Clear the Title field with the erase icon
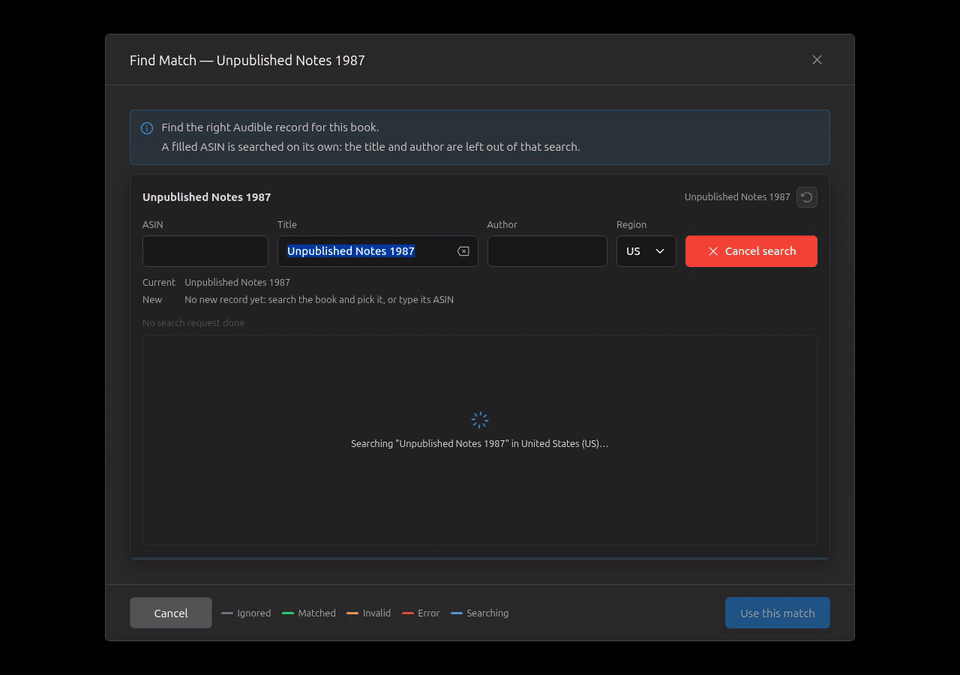The image size is (960, 675). pyautogui.click(x=463, y=251)
